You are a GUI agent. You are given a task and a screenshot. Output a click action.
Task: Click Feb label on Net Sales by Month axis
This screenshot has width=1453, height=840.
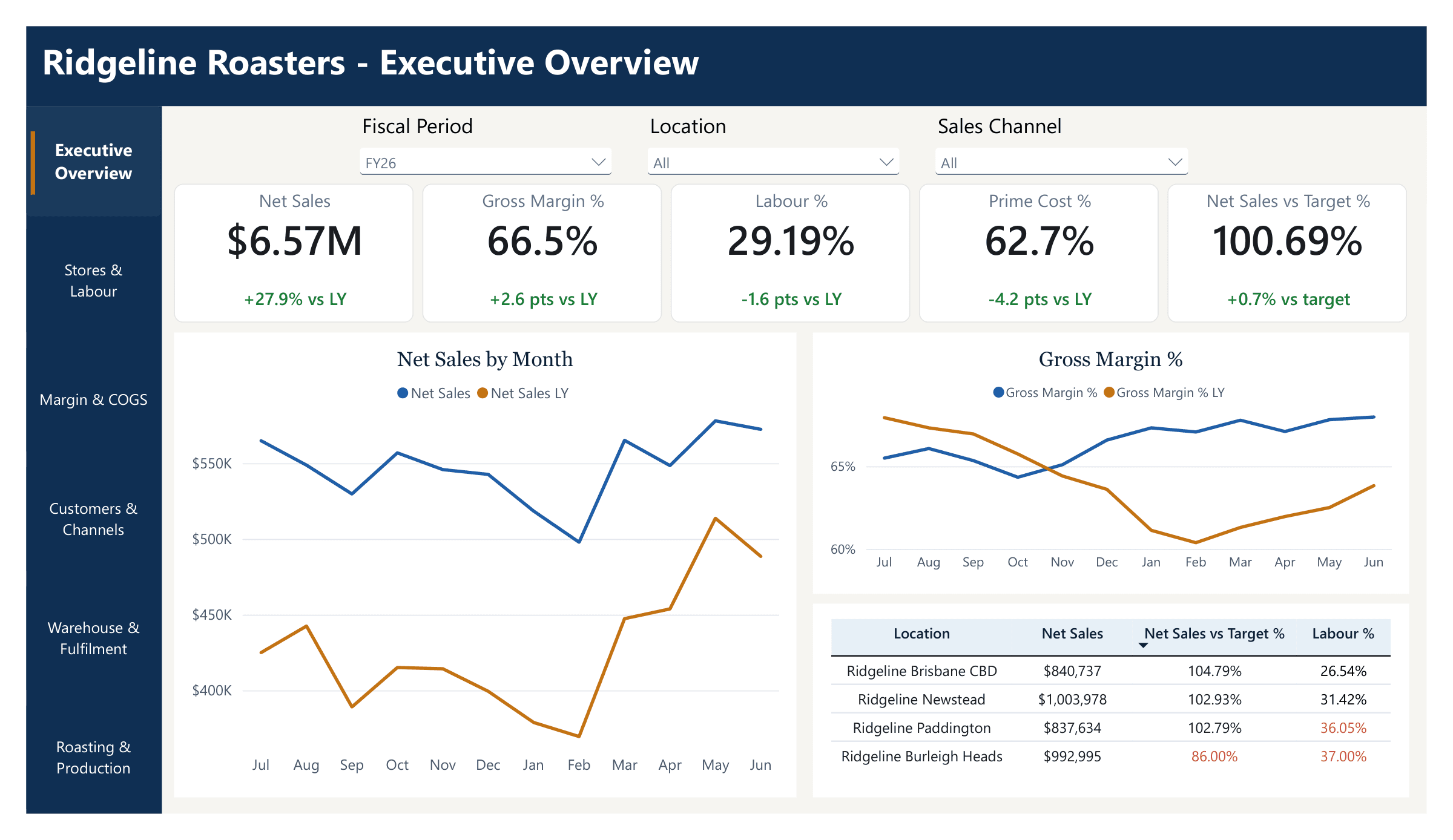579,765
